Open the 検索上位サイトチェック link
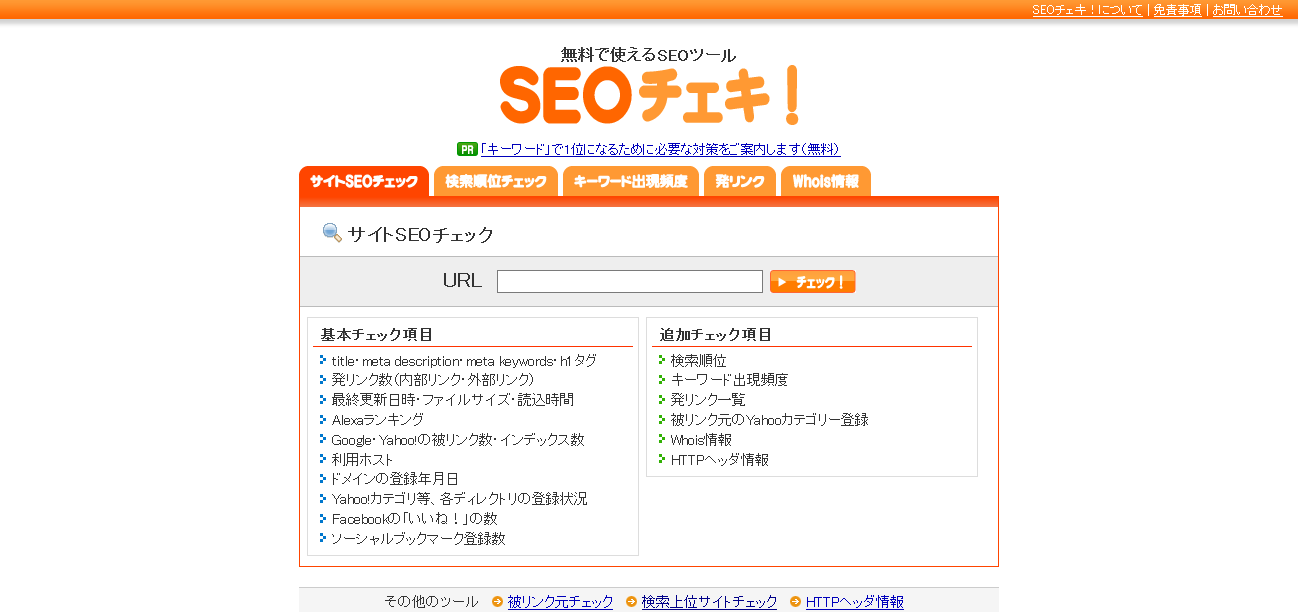 pos(709,601)
